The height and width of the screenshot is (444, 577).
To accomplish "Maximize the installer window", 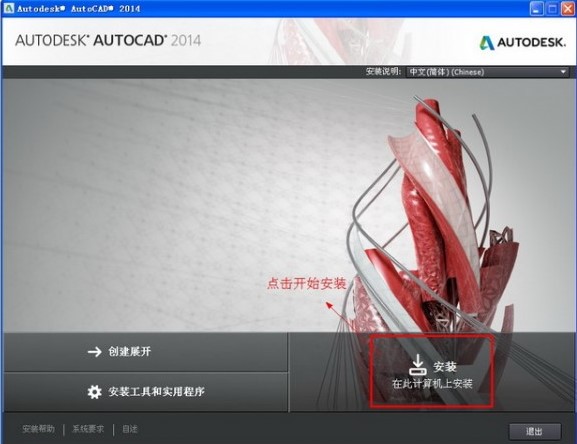I will tap(552, 9).
